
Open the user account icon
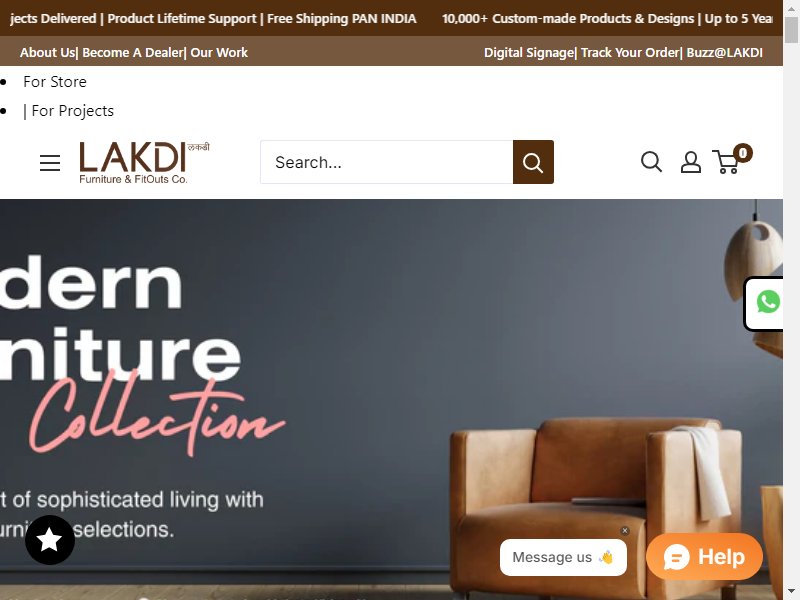pos(691,162)
